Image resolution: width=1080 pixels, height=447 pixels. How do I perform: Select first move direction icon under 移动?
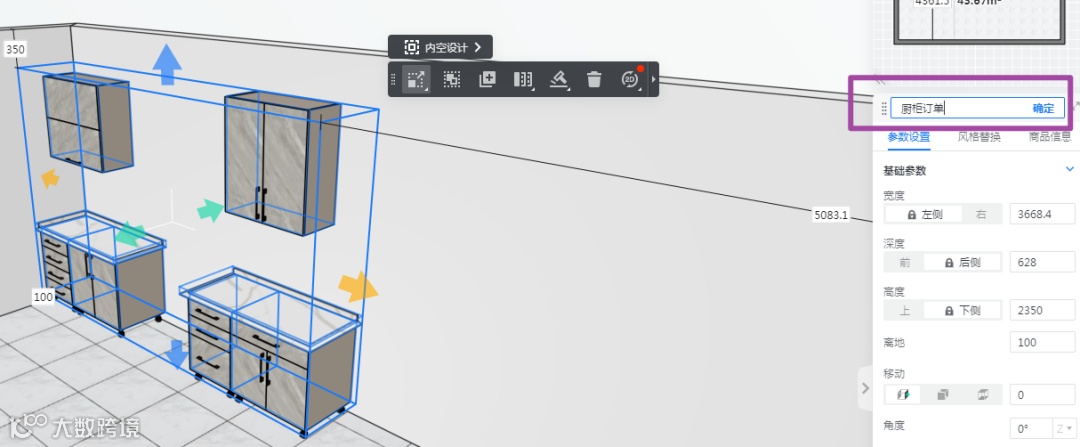tap(903, 395)
